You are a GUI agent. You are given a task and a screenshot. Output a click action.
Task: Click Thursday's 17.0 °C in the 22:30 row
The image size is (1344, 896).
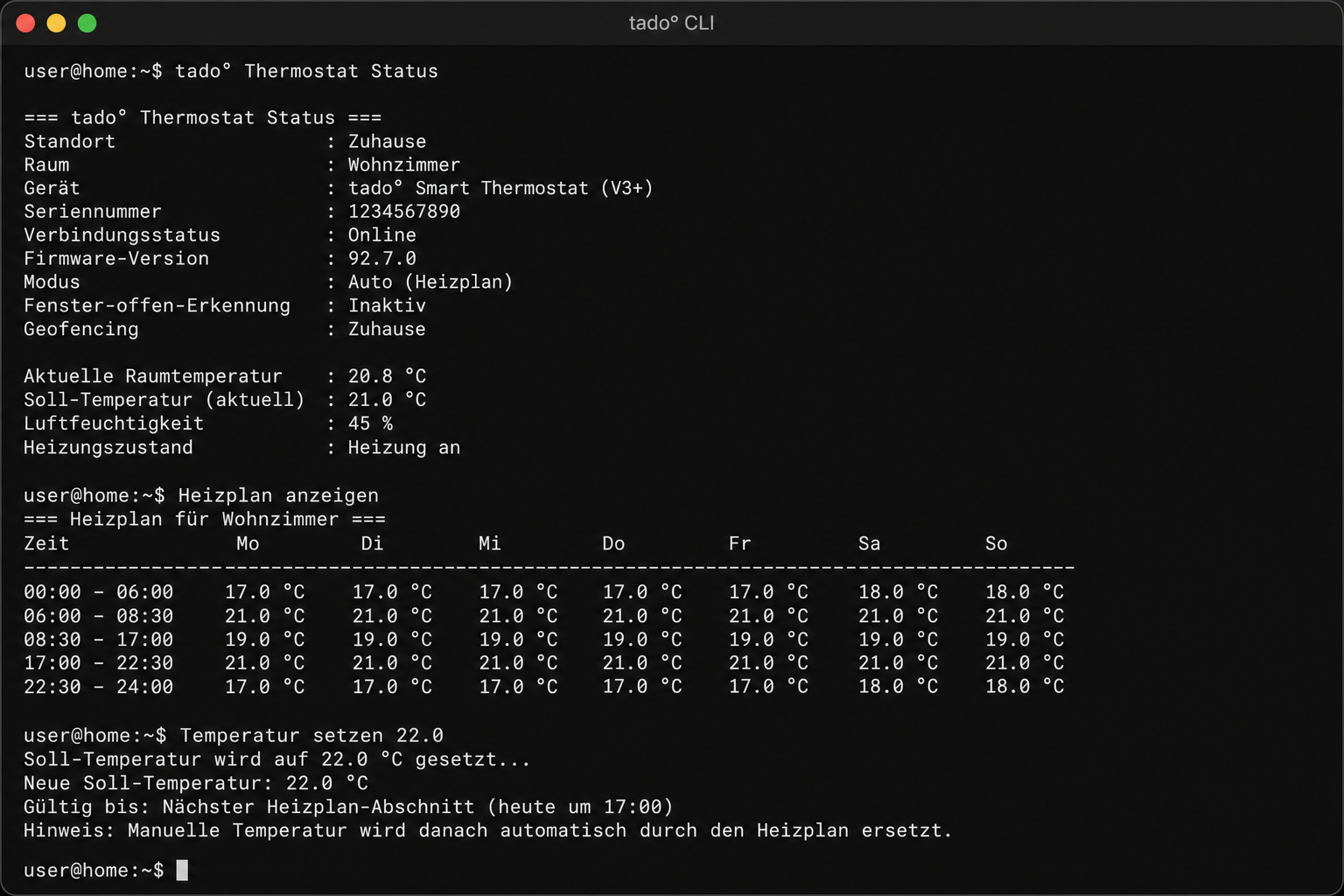tap(642, 687)
